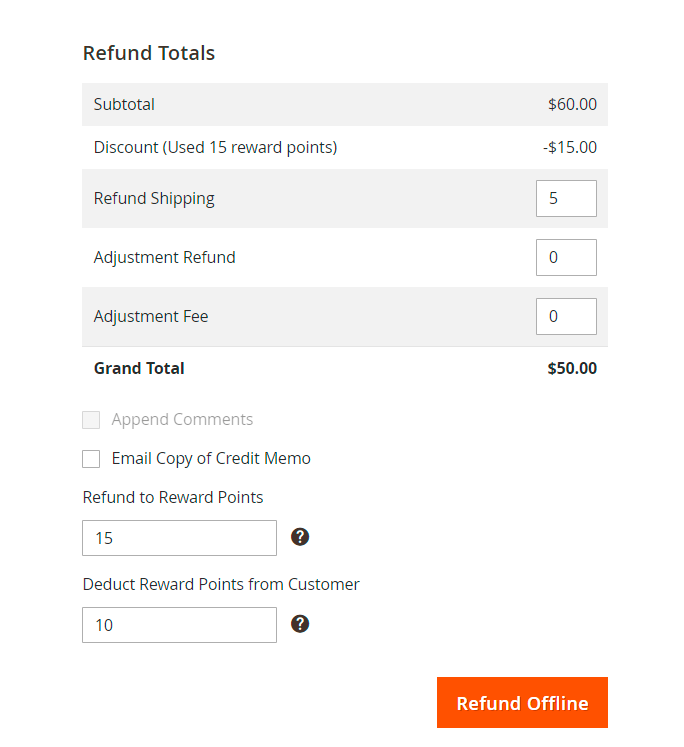The image size is (684, 747).
Task: Click the help icon beside Deduct Reward Points
Action: point(300,624)
